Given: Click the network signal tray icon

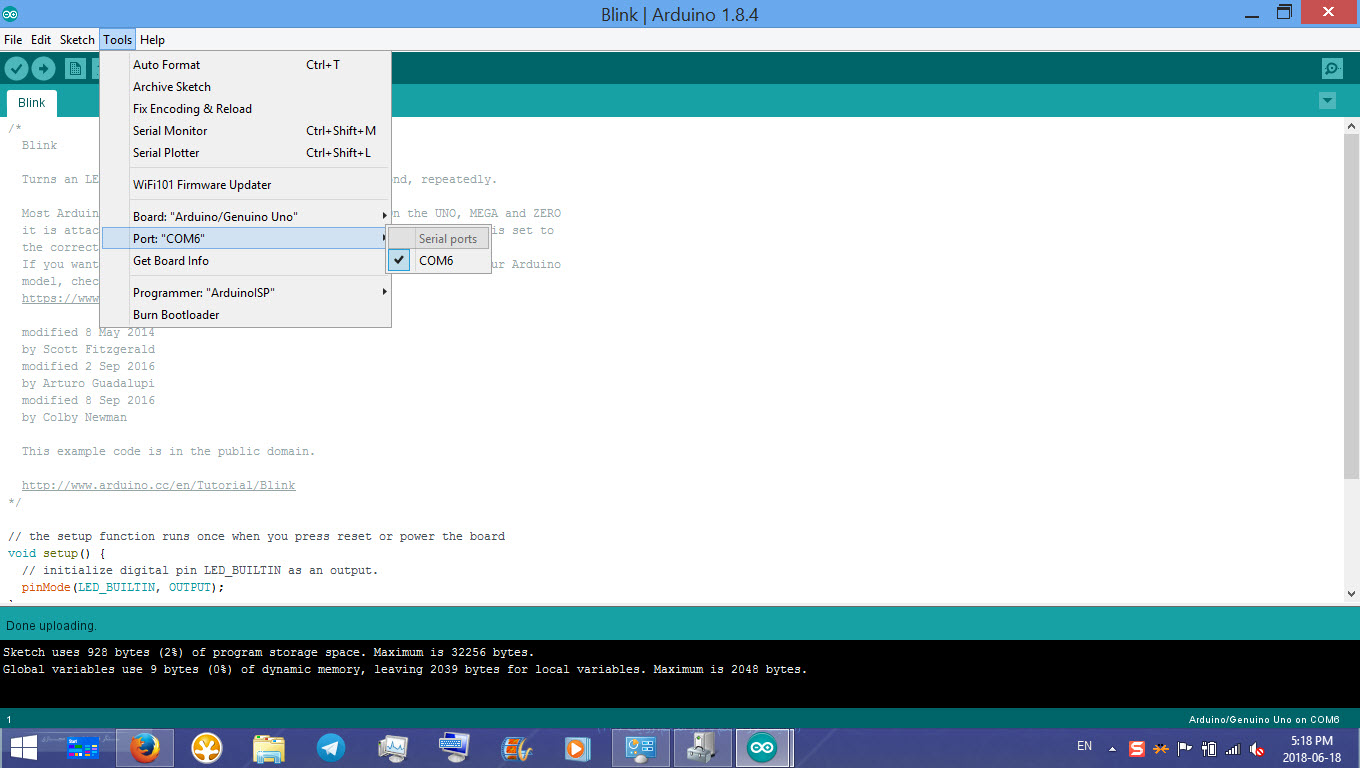Looking at the screenshot, I should tap(1233, 748).
